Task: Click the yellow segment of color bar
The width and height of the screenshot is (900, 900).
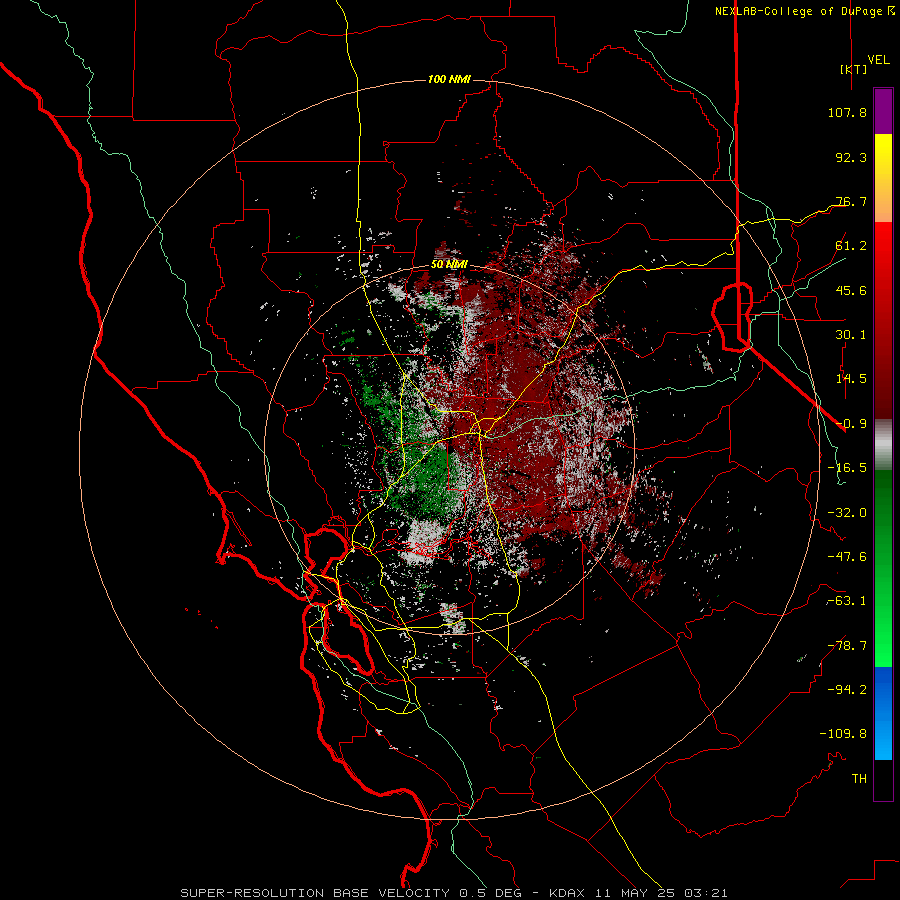Action: [x=883, y=178]
